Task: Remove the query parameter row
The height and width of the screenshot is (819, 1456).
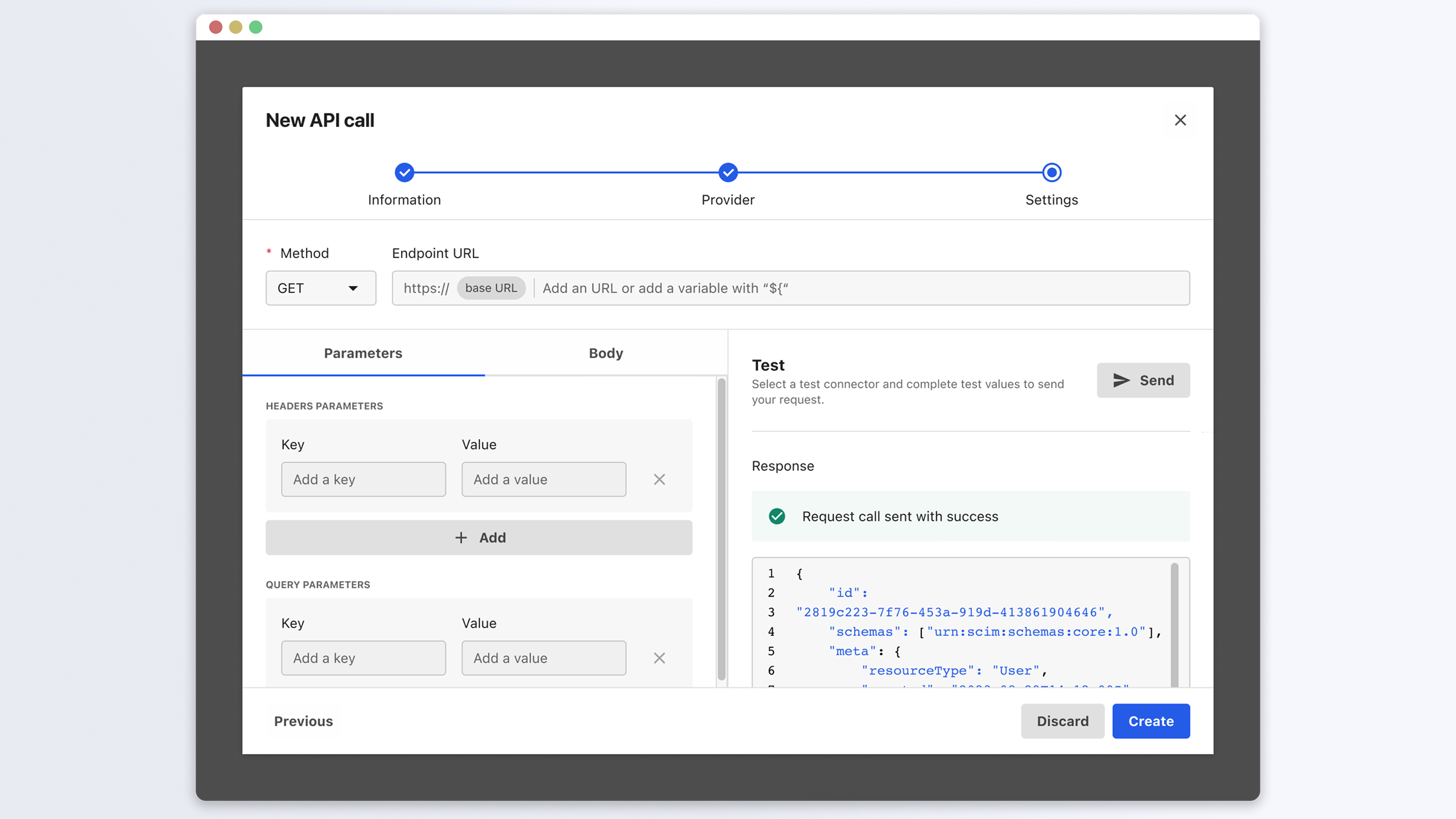Action: coord(659,658)
